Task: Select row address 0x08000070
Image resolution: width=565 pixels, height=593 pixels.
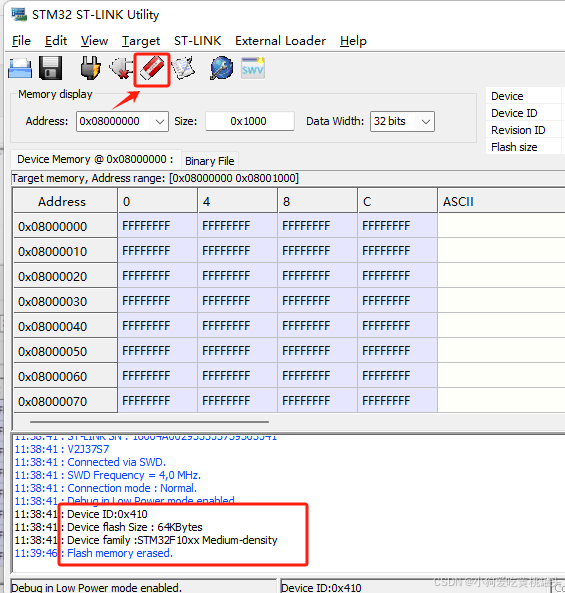Action: (65, 401)
